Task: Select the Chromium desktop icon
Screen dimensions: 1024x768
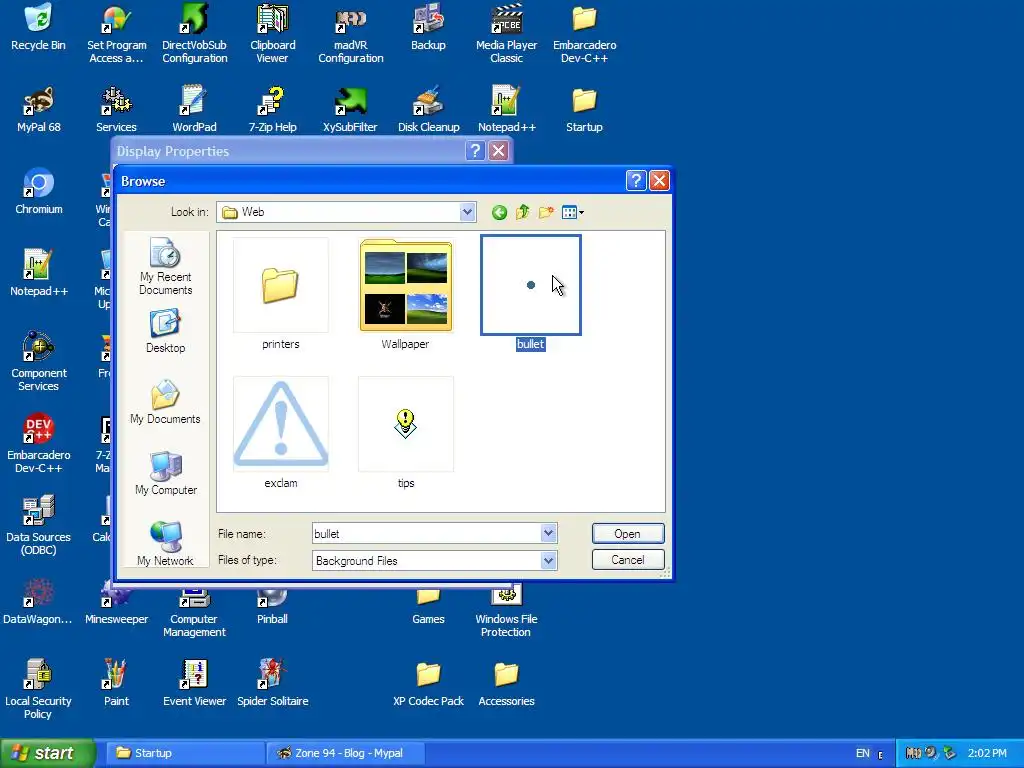Action: (39, 191)
